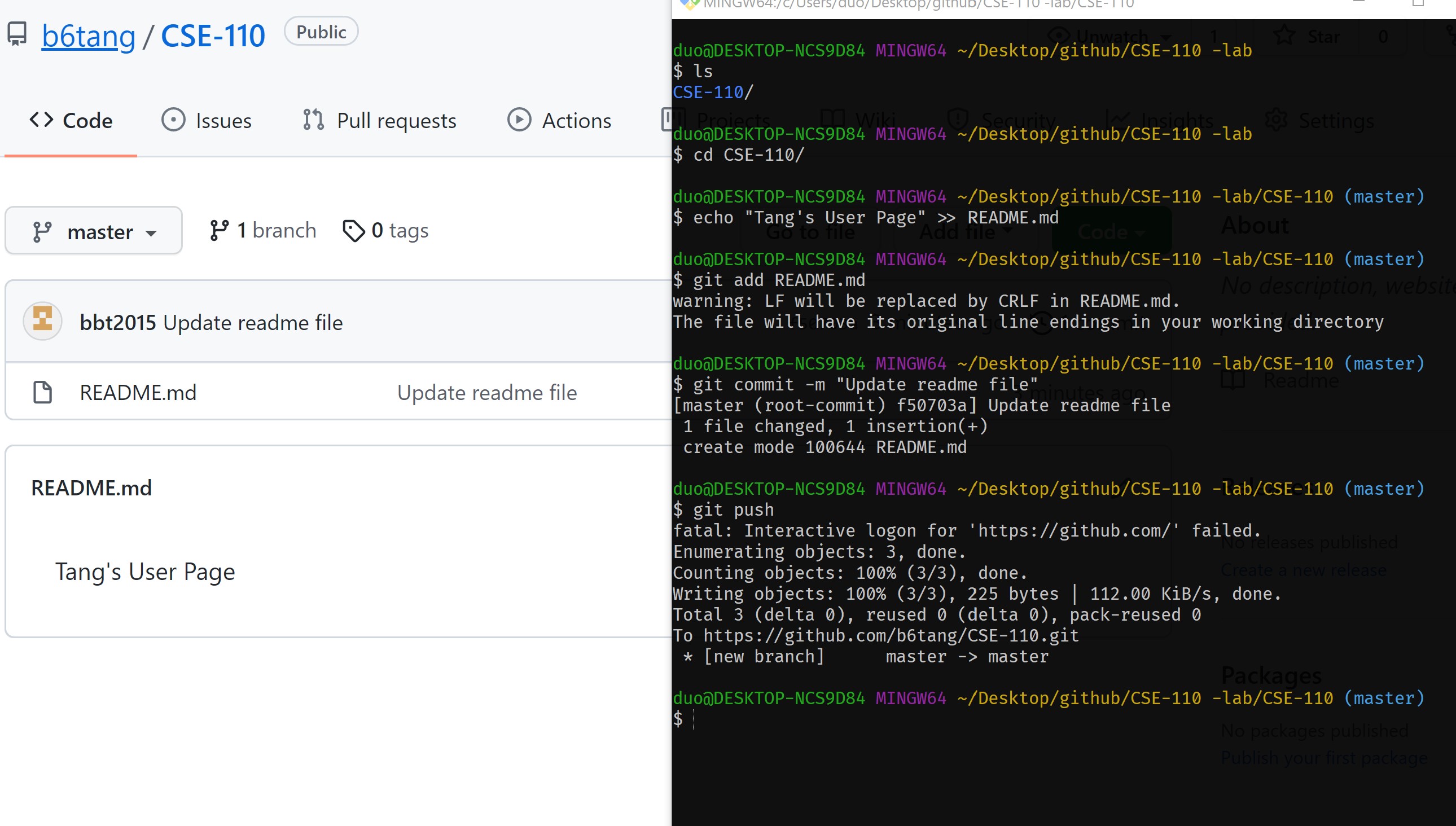Click the root-commit f50703a output line
This screenshot has height=826, width=1456.
[922, 406]
